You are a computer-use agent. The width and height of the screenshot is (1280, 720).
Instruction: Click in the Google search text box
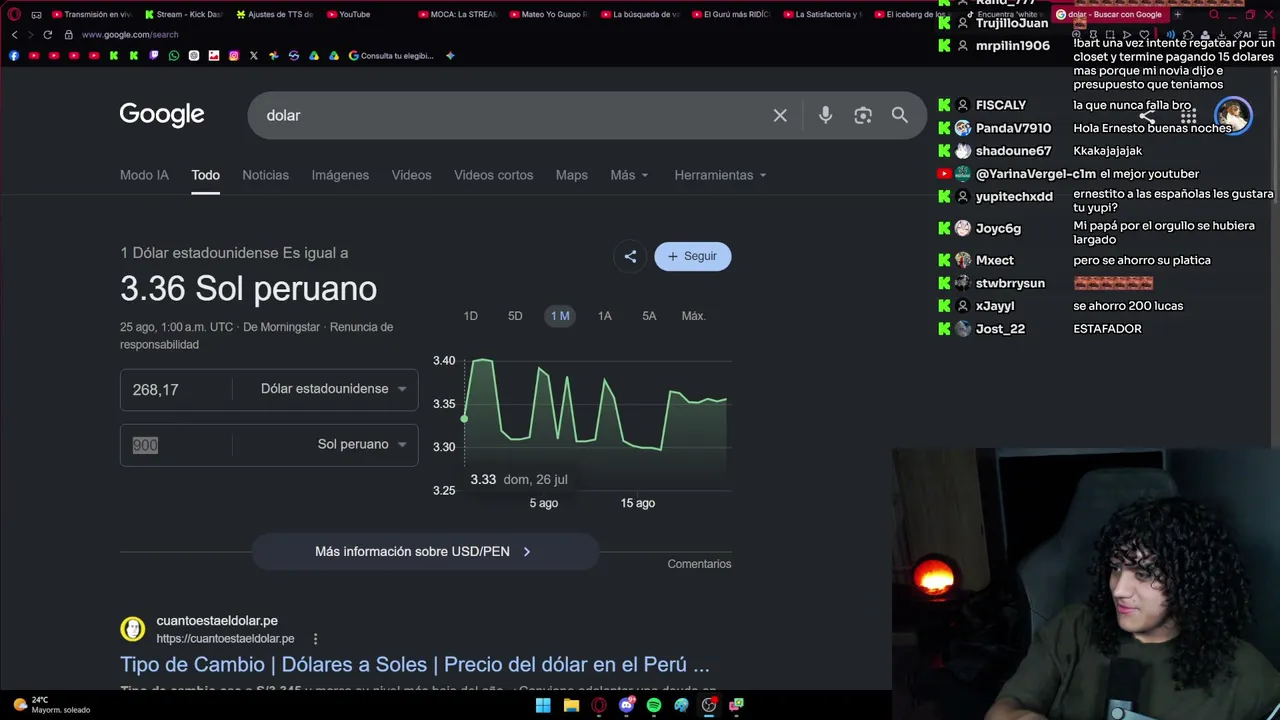pyautogui.click(x=510, y=115)
